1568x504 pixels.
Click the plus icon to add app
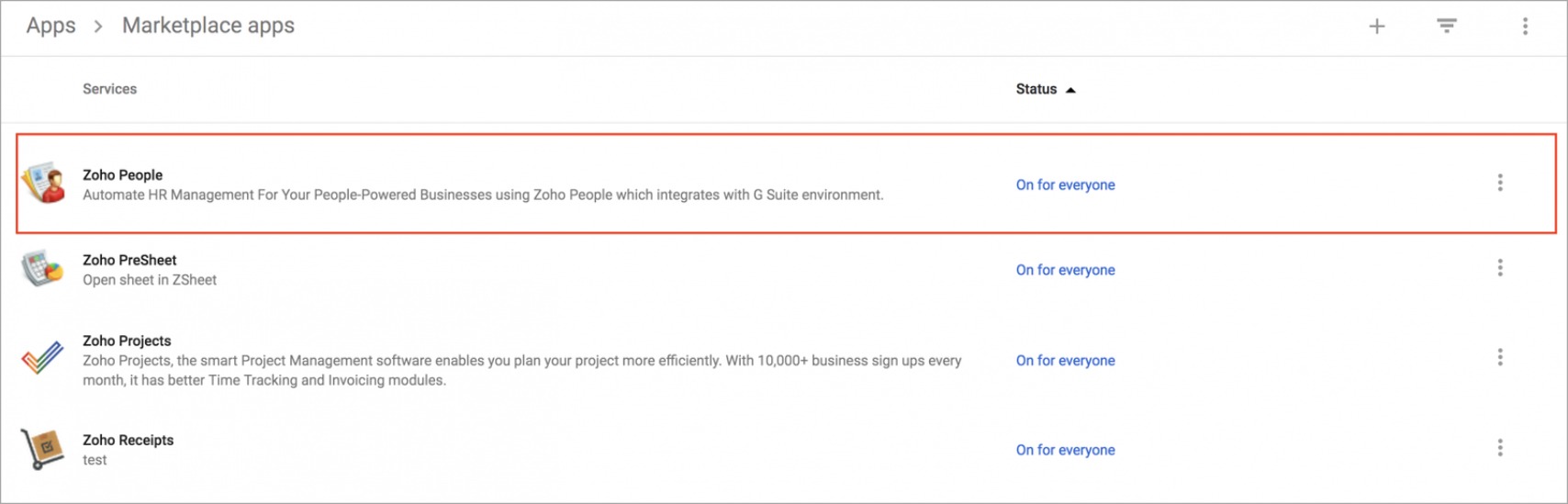tap(1376, 27)
